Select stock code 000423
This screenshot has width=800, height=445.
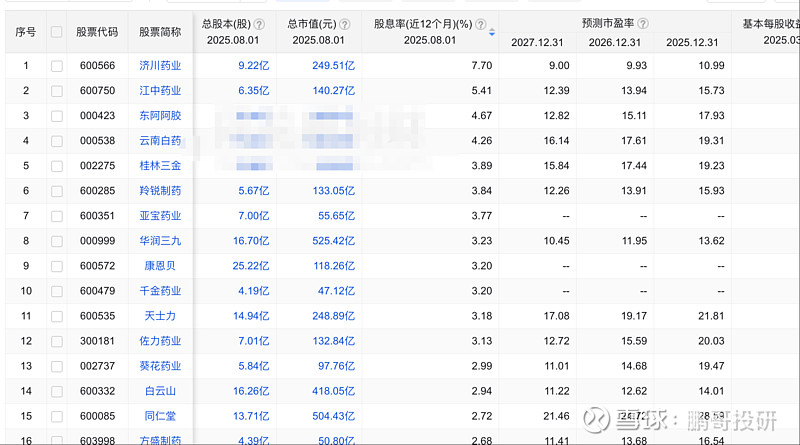point(97,115)
